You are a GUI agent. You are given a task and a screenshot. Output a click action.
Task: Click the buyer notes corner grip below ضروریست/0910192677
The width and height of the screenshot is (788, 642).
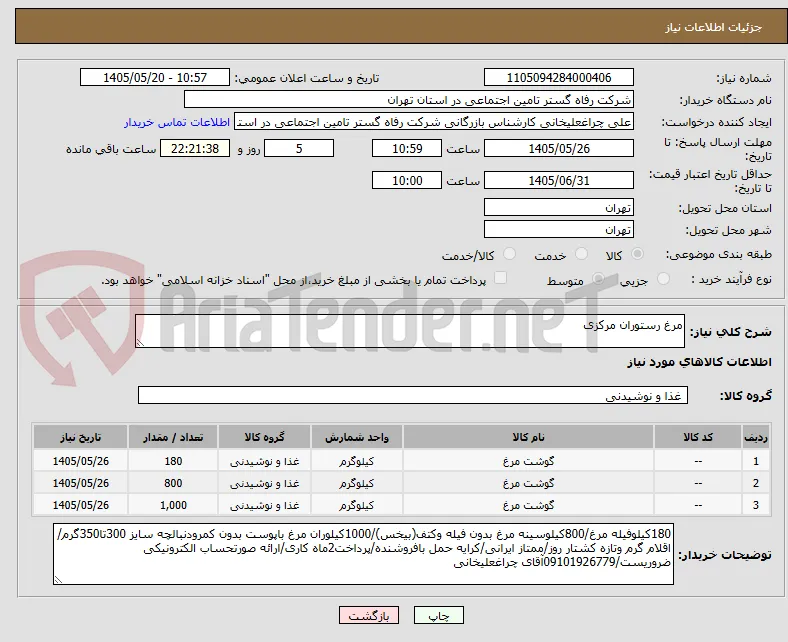[58, 580]
